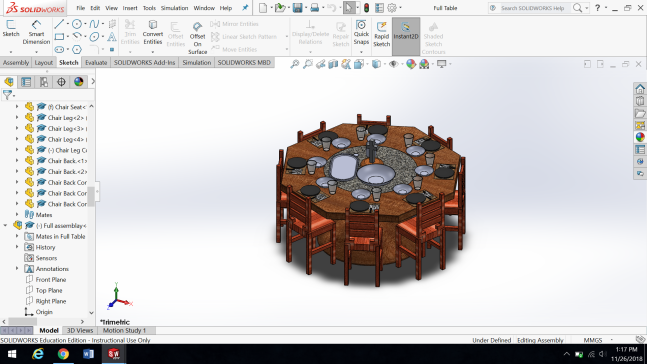Screen dimensions: 647x364
Task: Open the Motion Study 1 tab
Action: (124, 330)
